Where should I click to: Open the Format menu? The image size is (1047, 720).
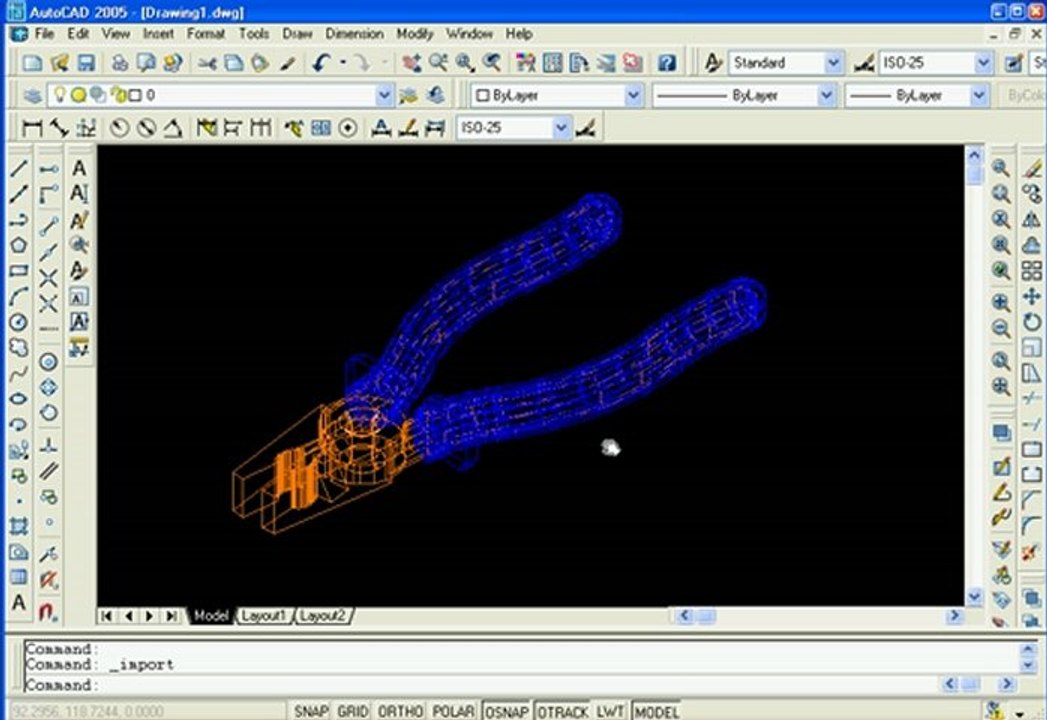point(206,33)
